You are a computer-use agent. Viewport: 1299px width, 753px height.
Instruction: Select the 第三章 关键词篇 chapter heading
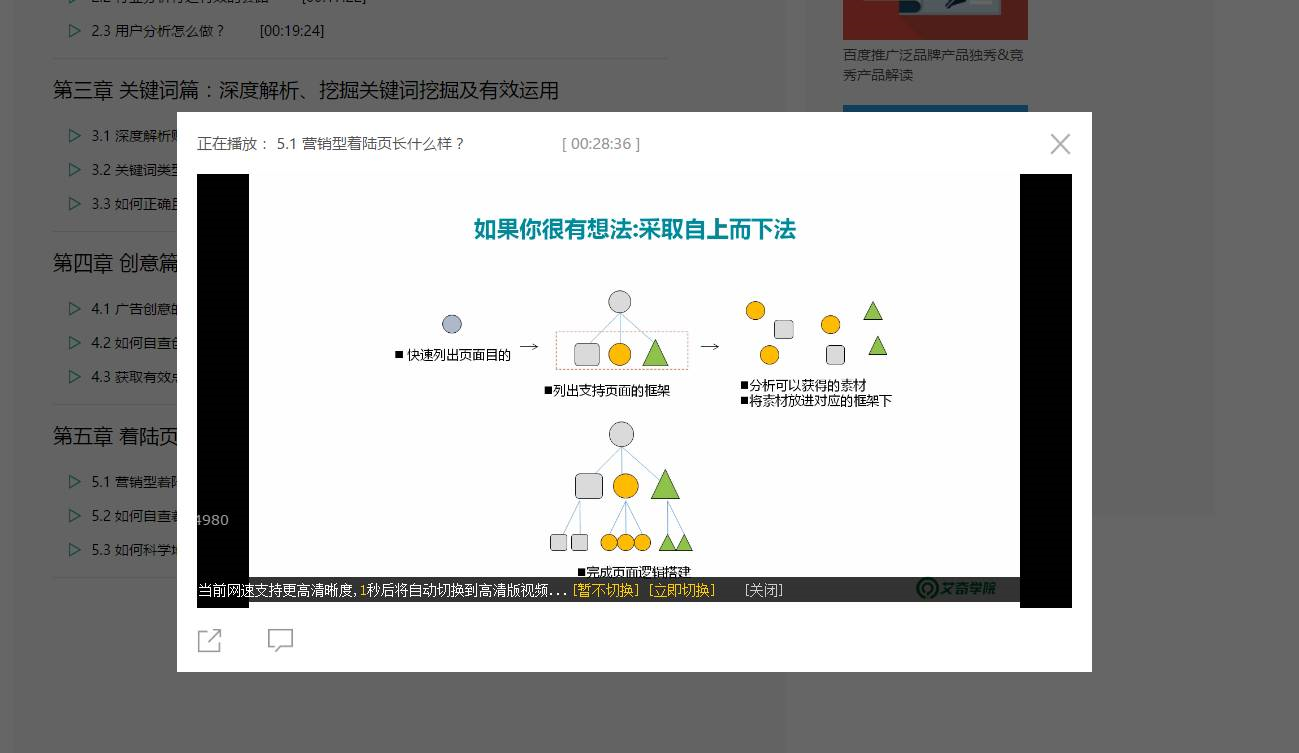(x=305, y=91)
